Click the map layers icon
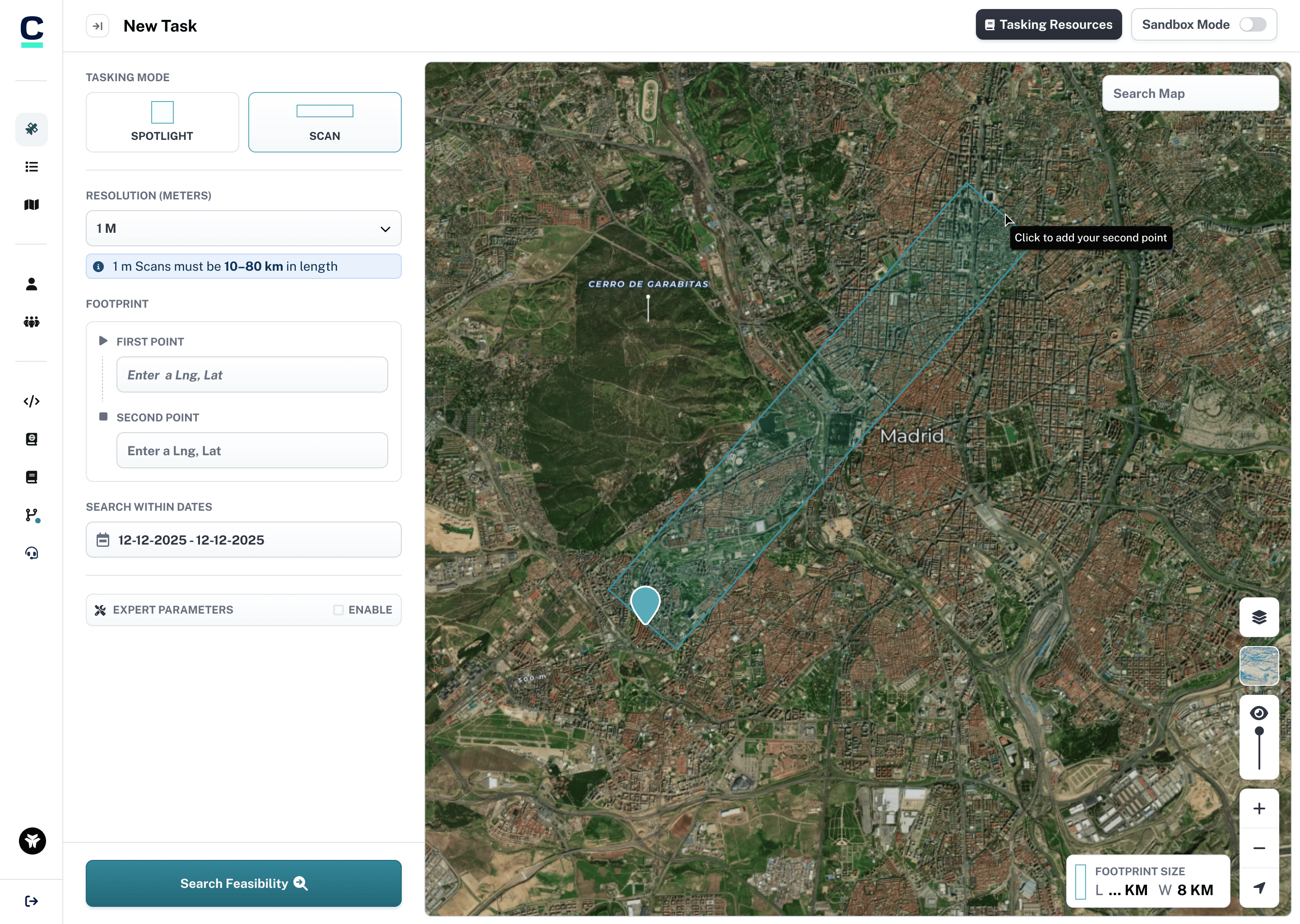Screen dimensions: 1300x924 (x=1259, y=617)
